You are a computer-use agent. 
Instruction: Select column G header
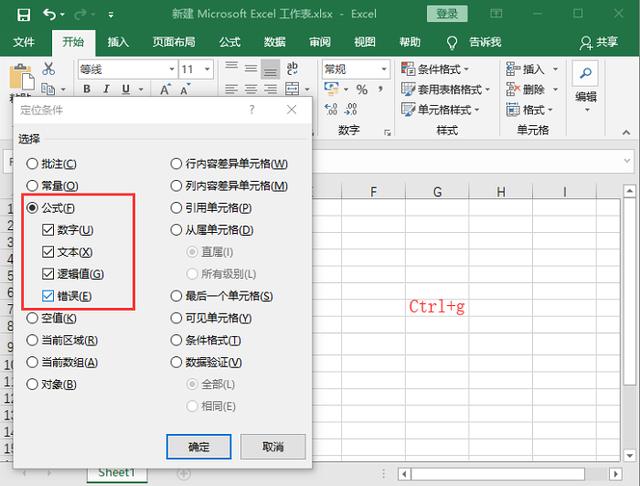click(x=437, y=191)
